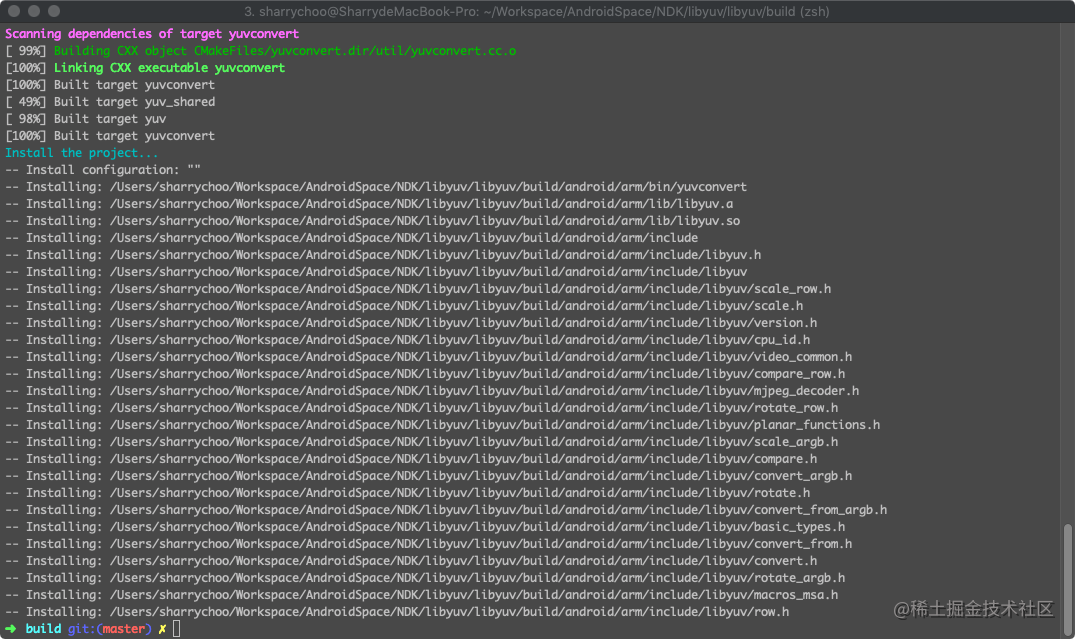1075x639 pixels.
Task: Click the terminal window title text
Action: (x=536, y=11)
